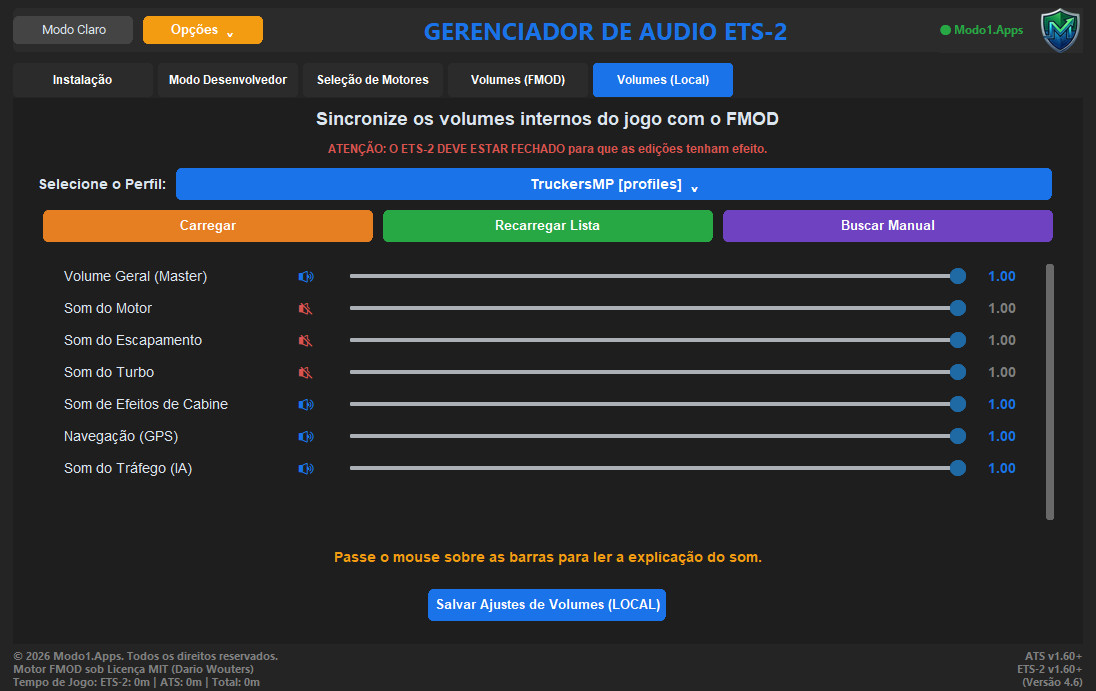Open the TruckersMP [profiles] profile selector
1096x691 pixels.
point(614,184)
